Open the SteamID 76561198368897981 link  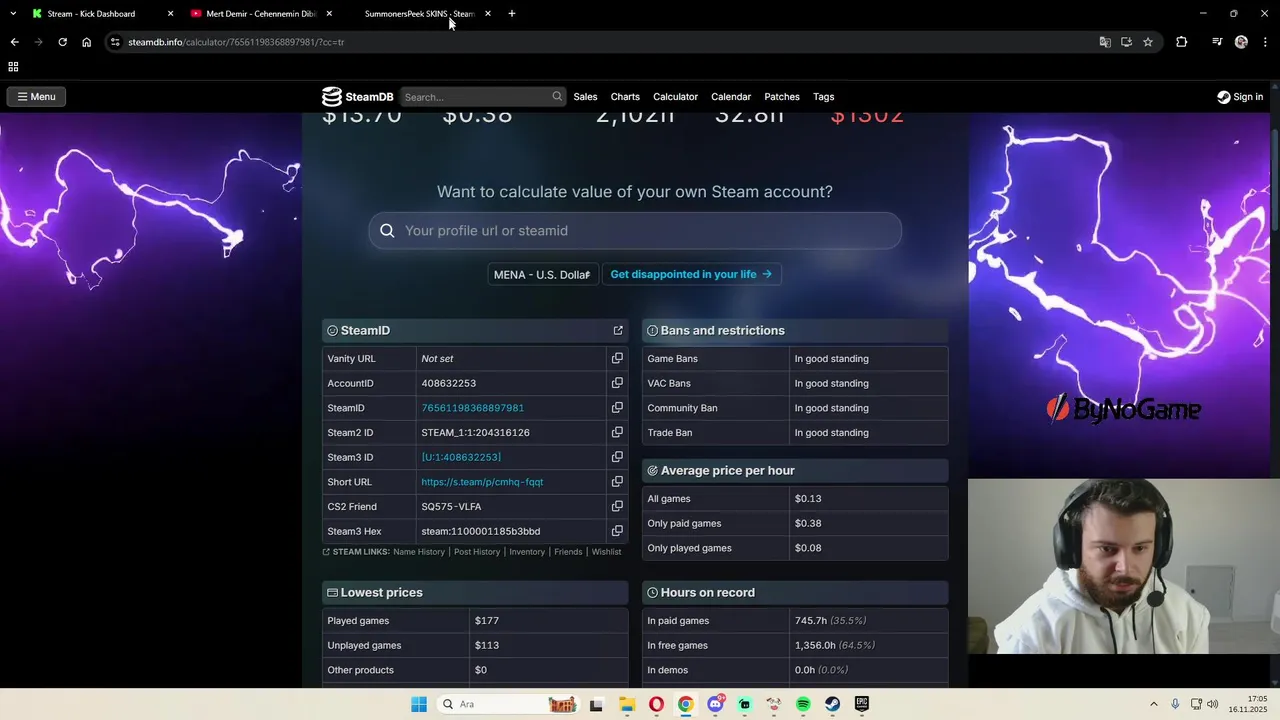point(472,408)
